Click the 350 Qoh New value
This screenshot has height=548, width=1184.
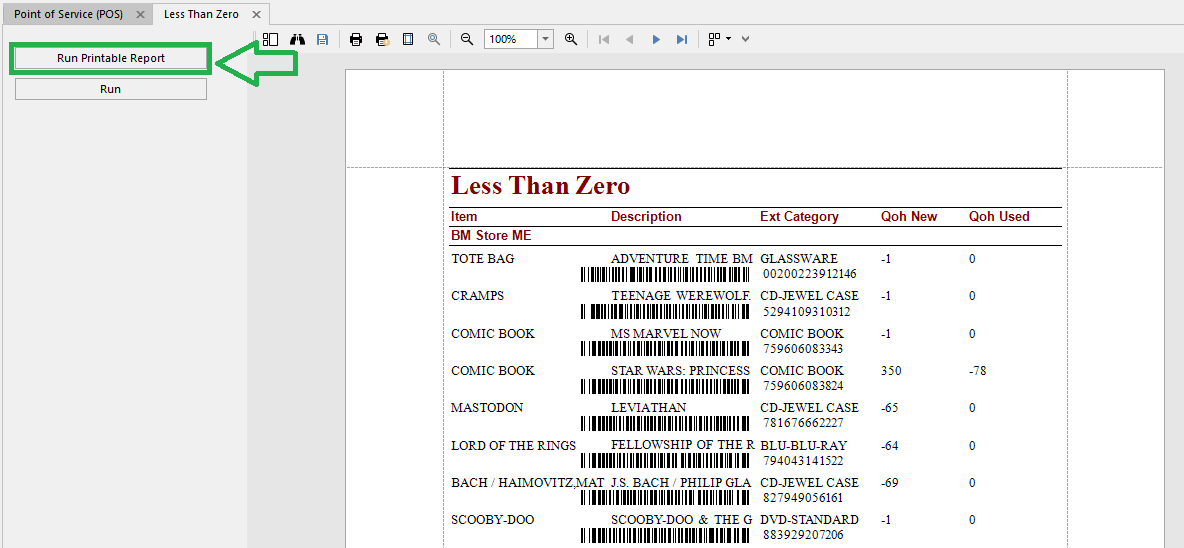[891, 371]
